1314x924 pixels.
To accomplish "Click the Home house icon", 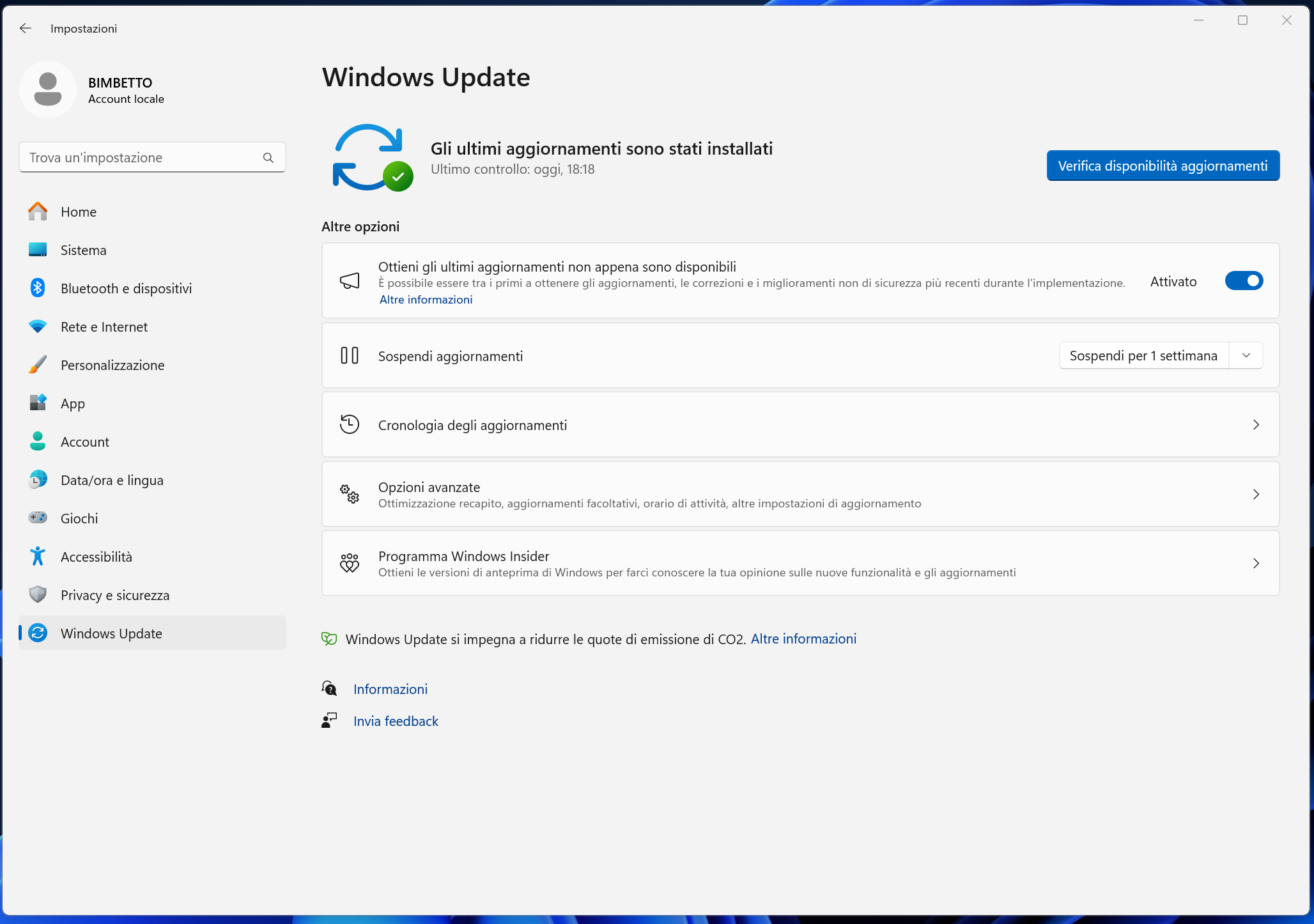I will coord(38,212).
